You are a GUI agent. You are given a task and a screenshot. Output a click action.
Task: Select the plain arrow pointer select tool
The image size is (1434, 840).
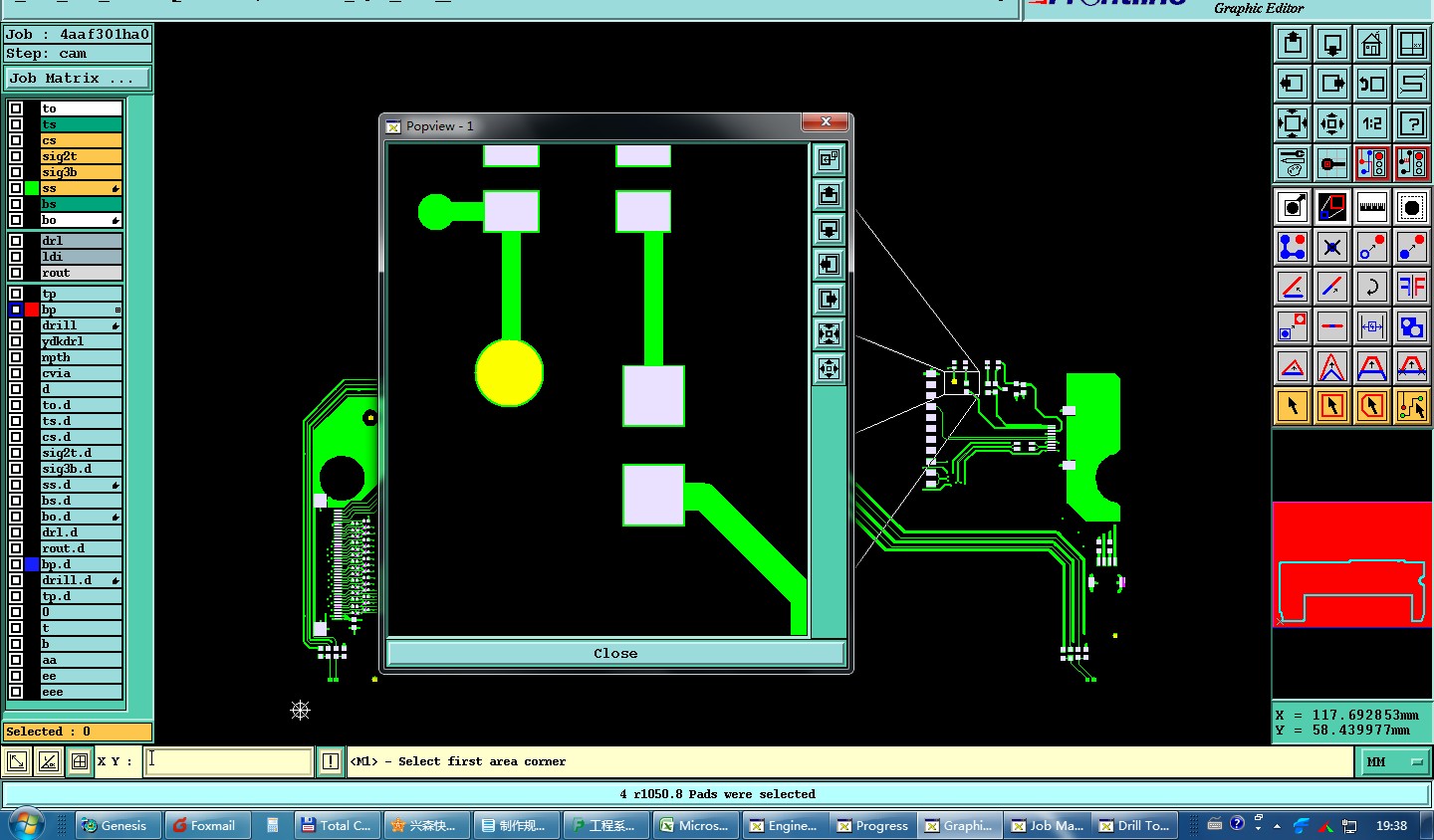(x=1293, y=406)
